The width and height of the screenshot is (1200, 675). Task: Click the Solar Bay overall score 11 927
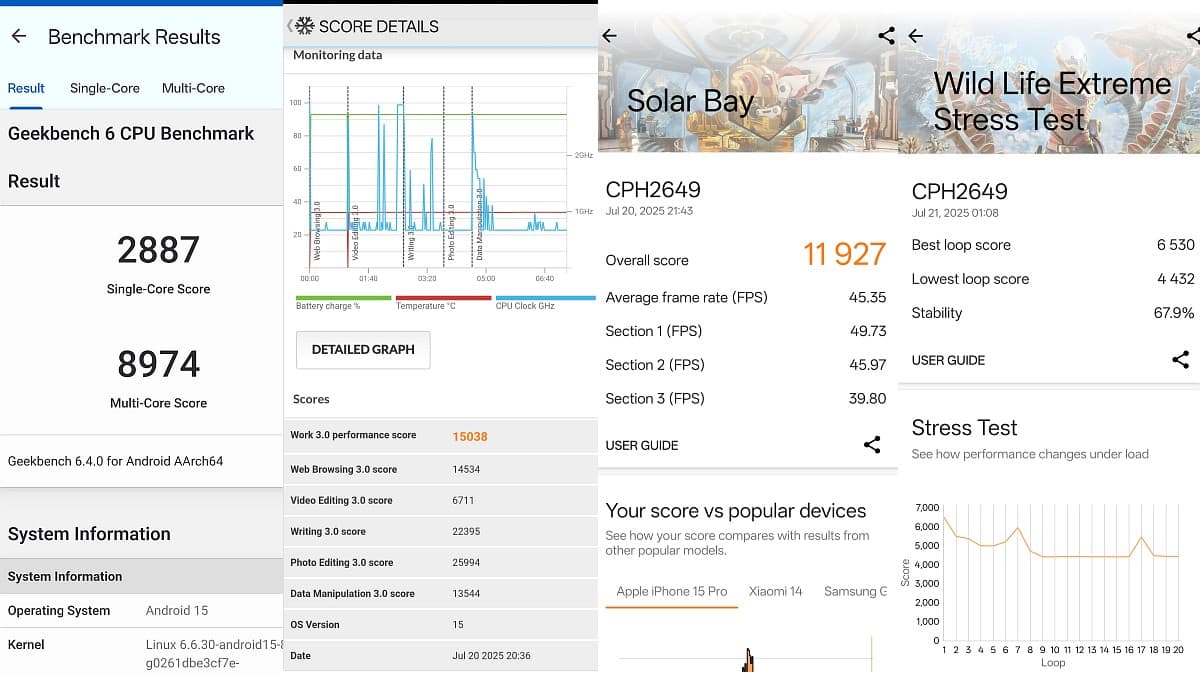[845, 254]
